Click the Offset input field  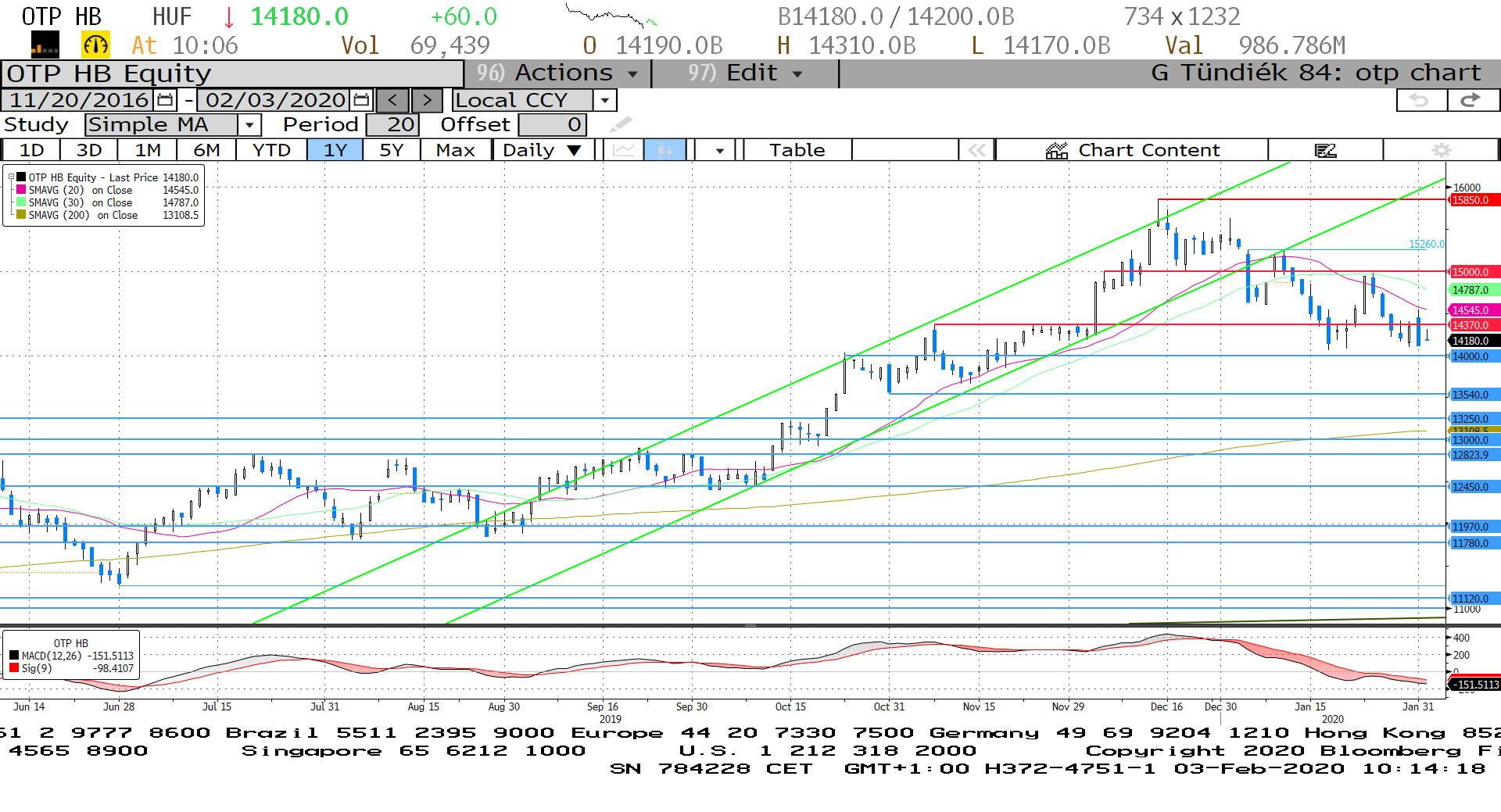(x=552, y=124)
